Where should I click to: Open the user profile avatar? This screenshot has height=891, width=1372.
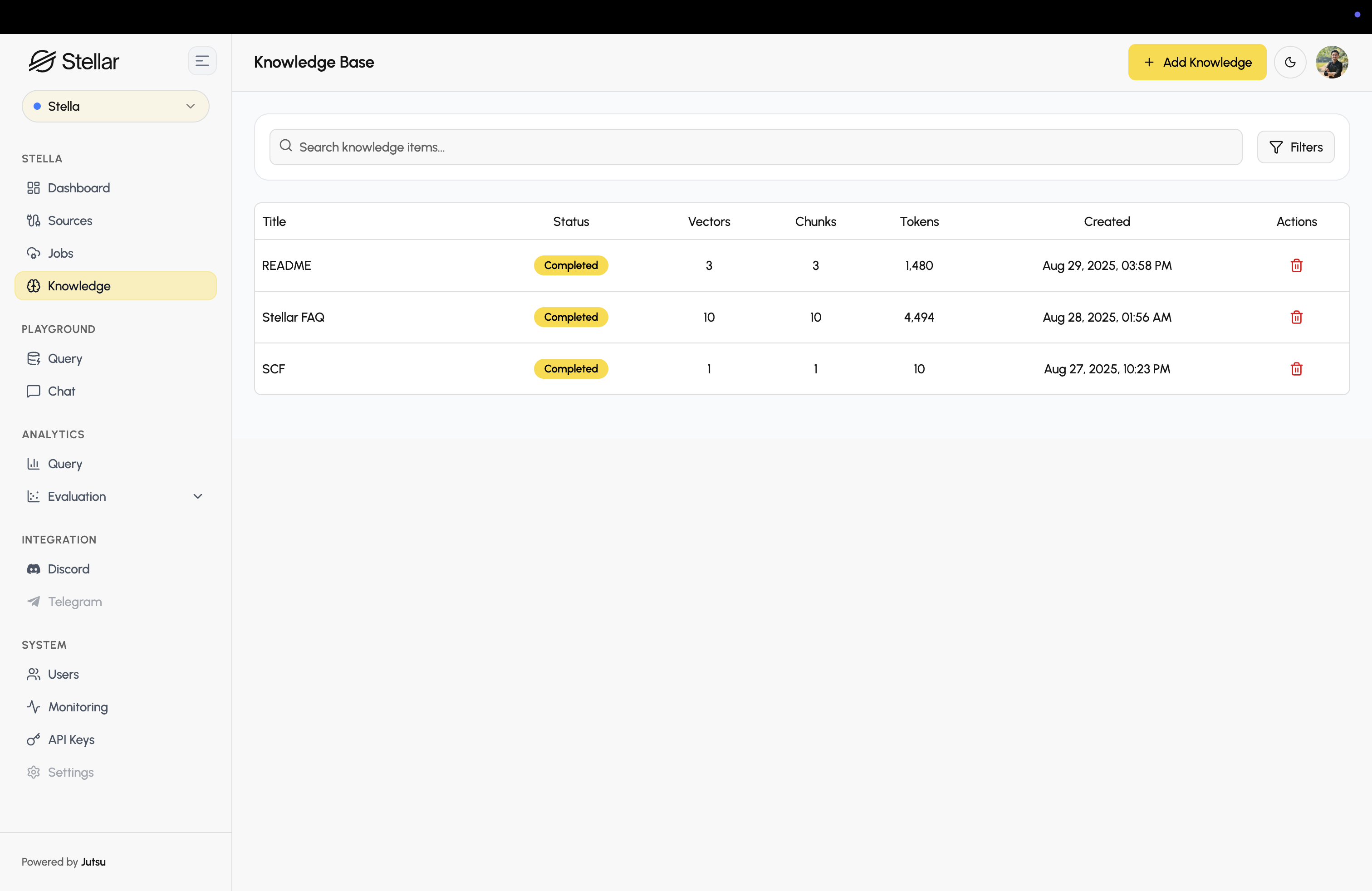point(1331,62)
